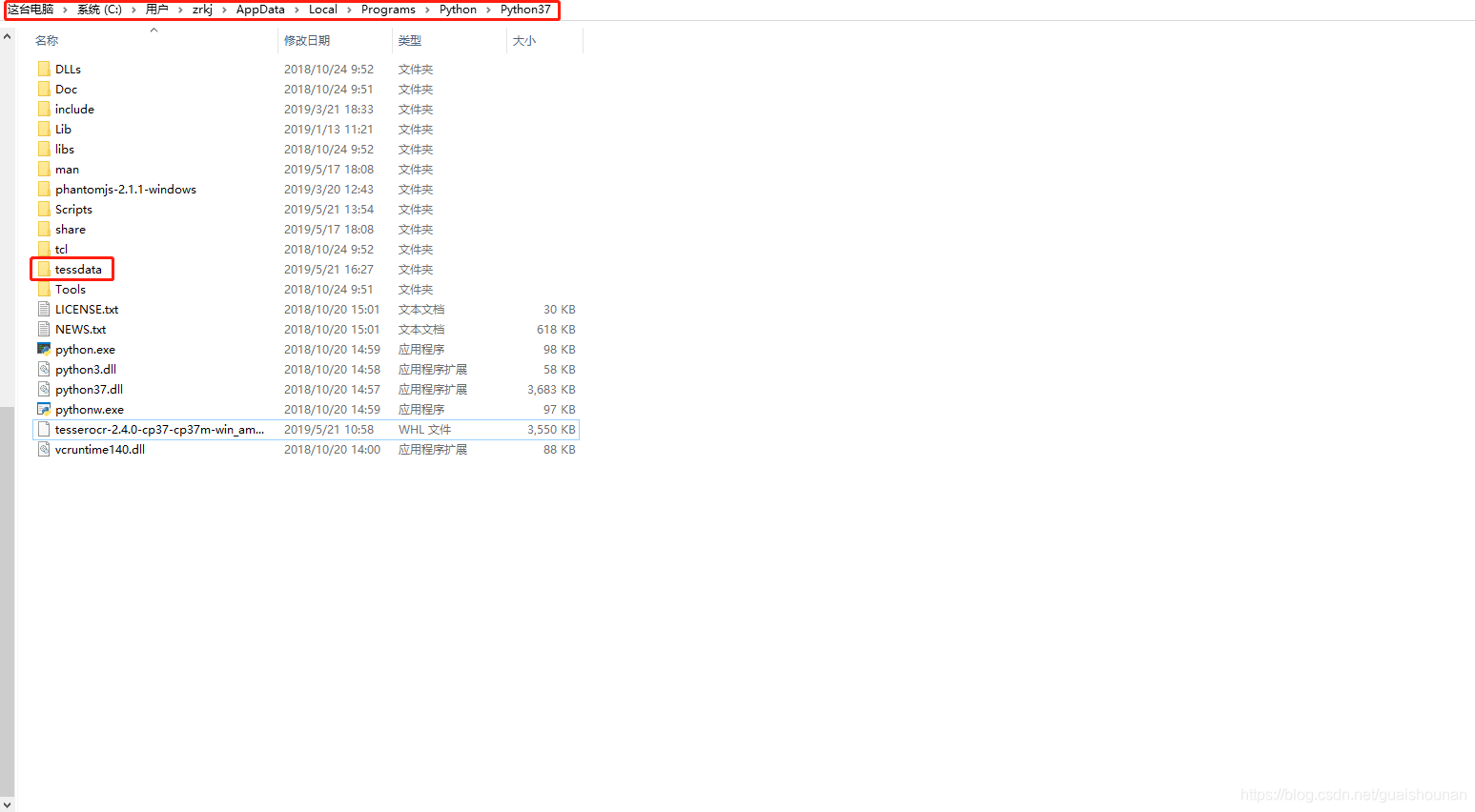Open the Doc folder icon
This screenshot has width=1475, height=812.
point(44,89)
